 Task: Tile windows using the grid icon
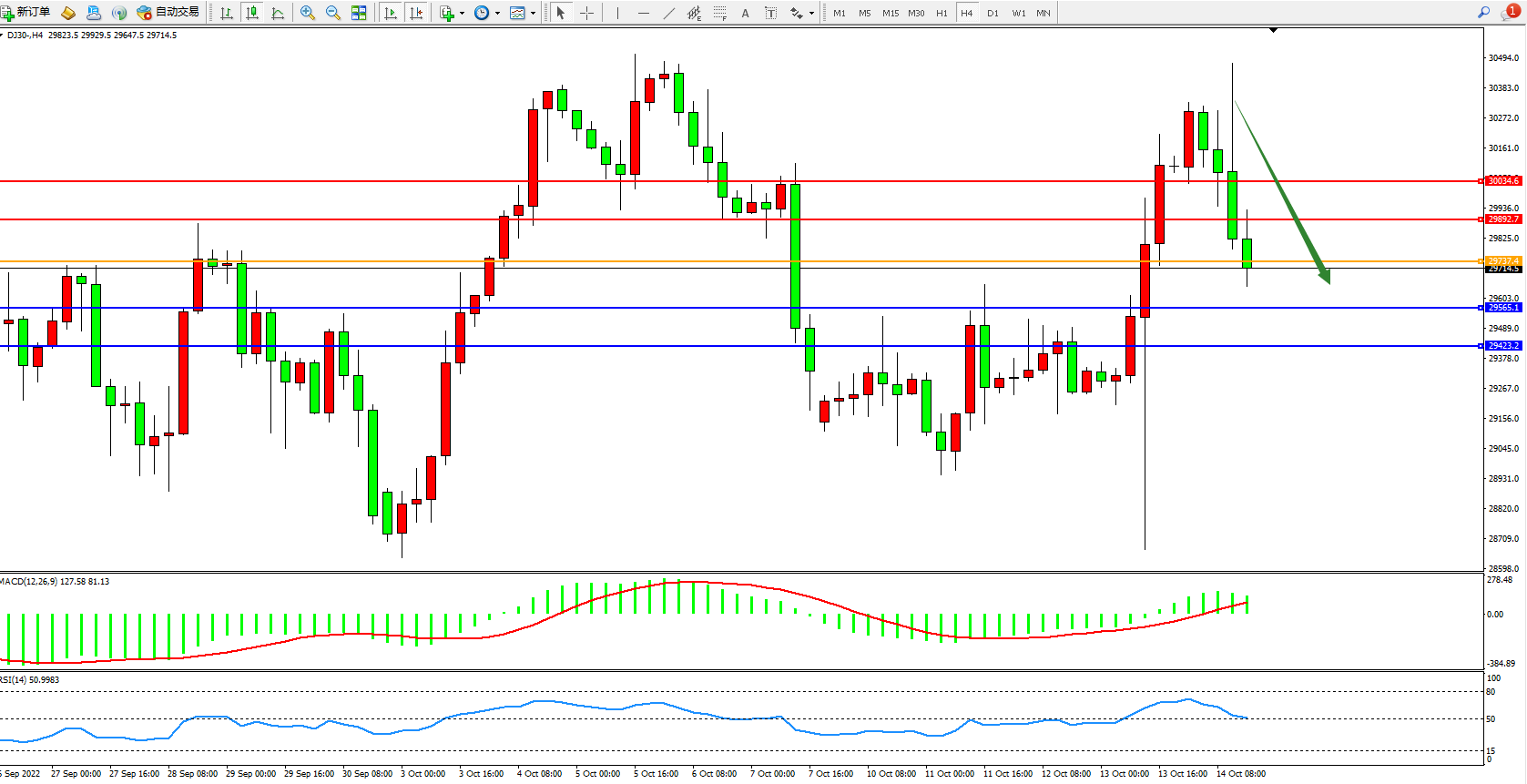pyautogui.click(x=359, y=13)
